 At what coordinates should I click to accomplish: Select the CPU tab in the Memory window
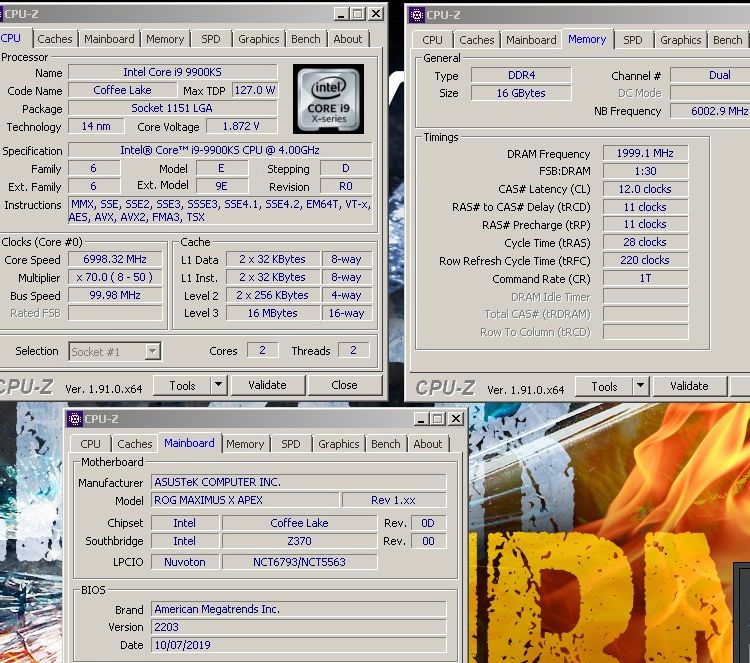coord(432,40)
